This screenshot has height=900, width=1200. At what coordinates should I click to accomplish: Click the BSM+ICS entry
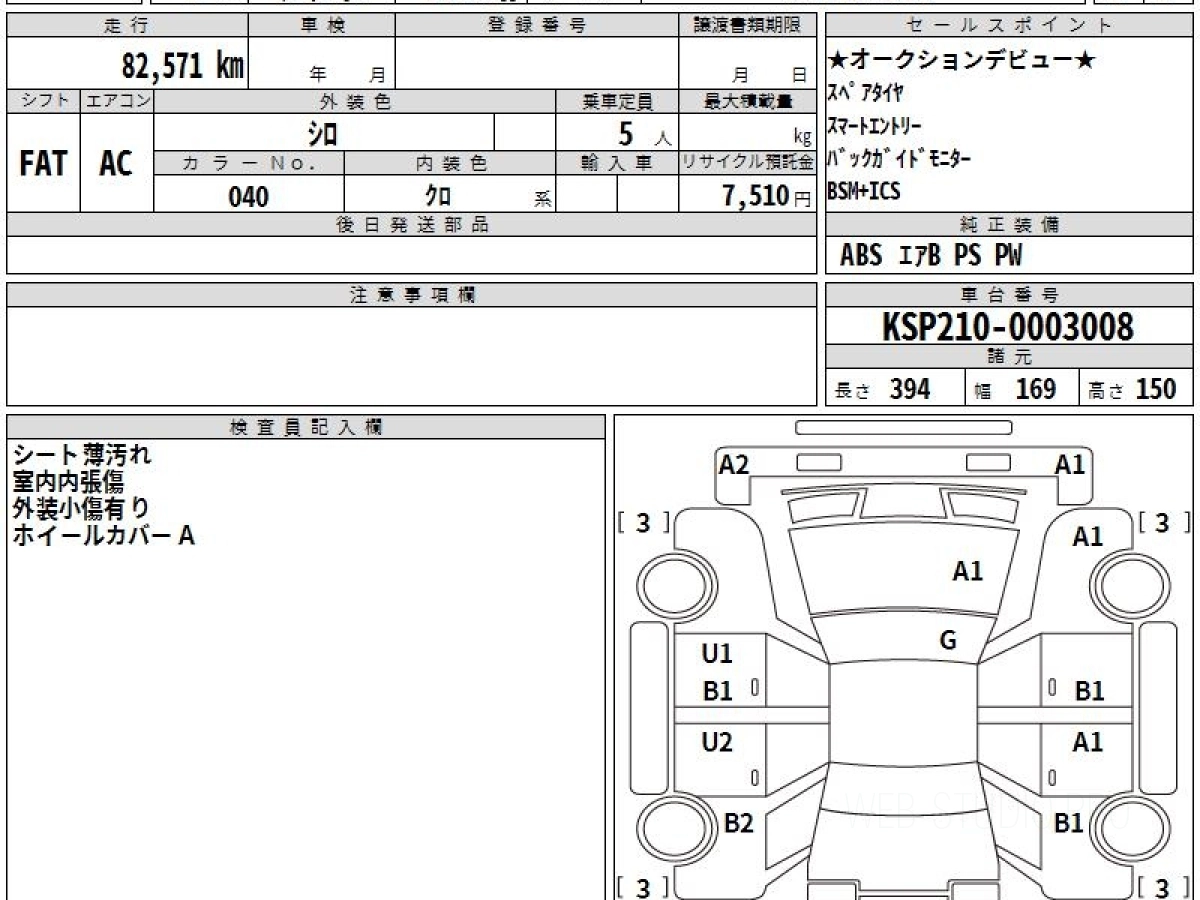[864, 190]
